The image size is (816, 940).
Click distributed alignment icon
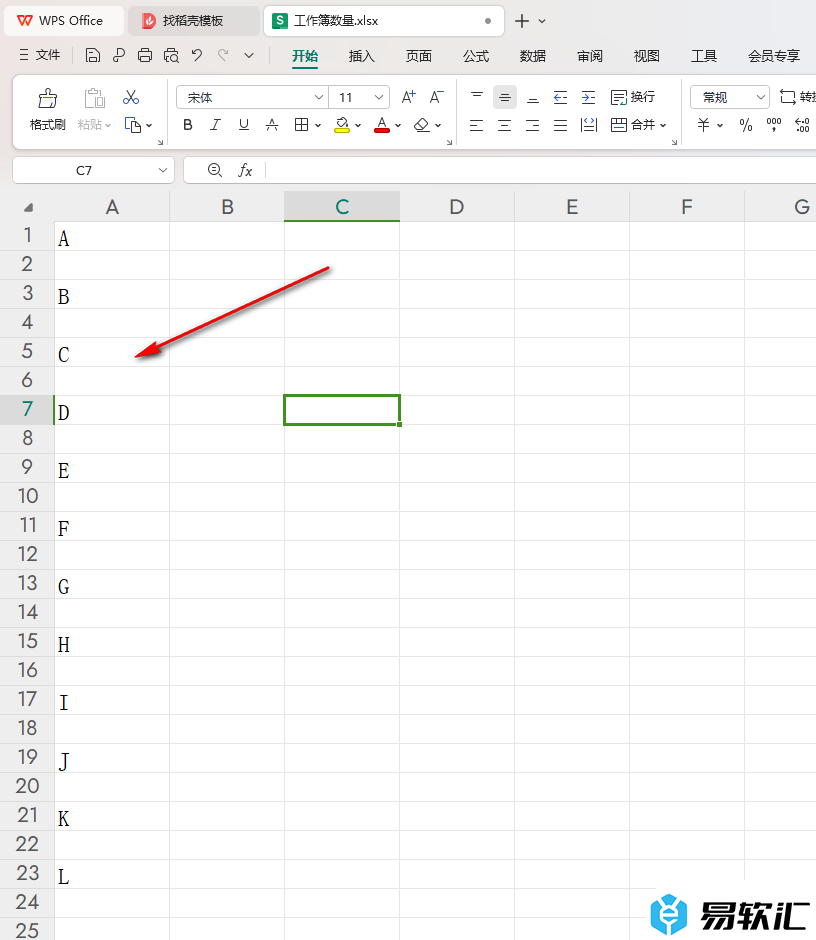click(x=589, y=125)
